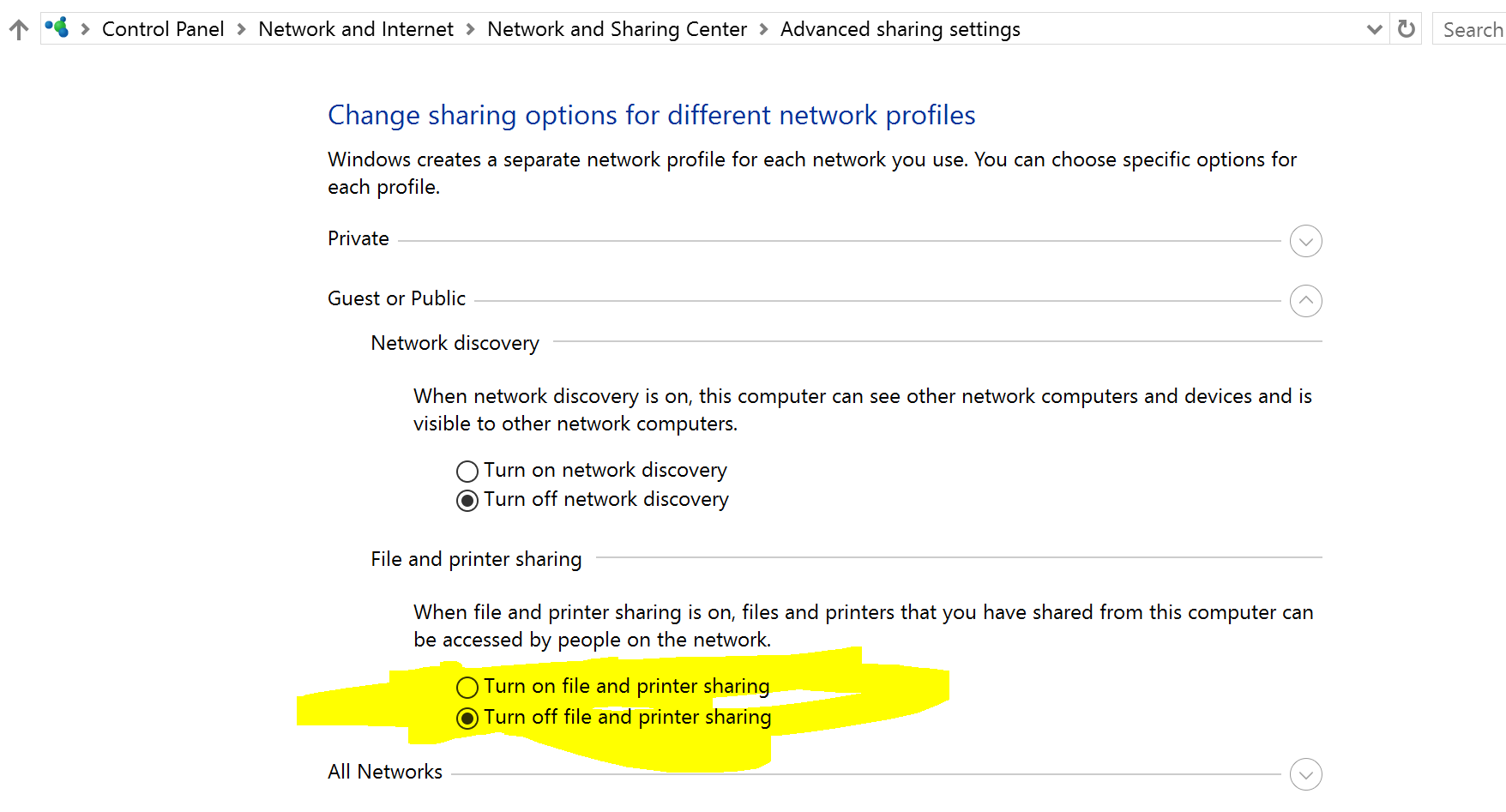Click the Change sharing options heading
This screenshot has height=812, width=1506.
coord(651,115)
